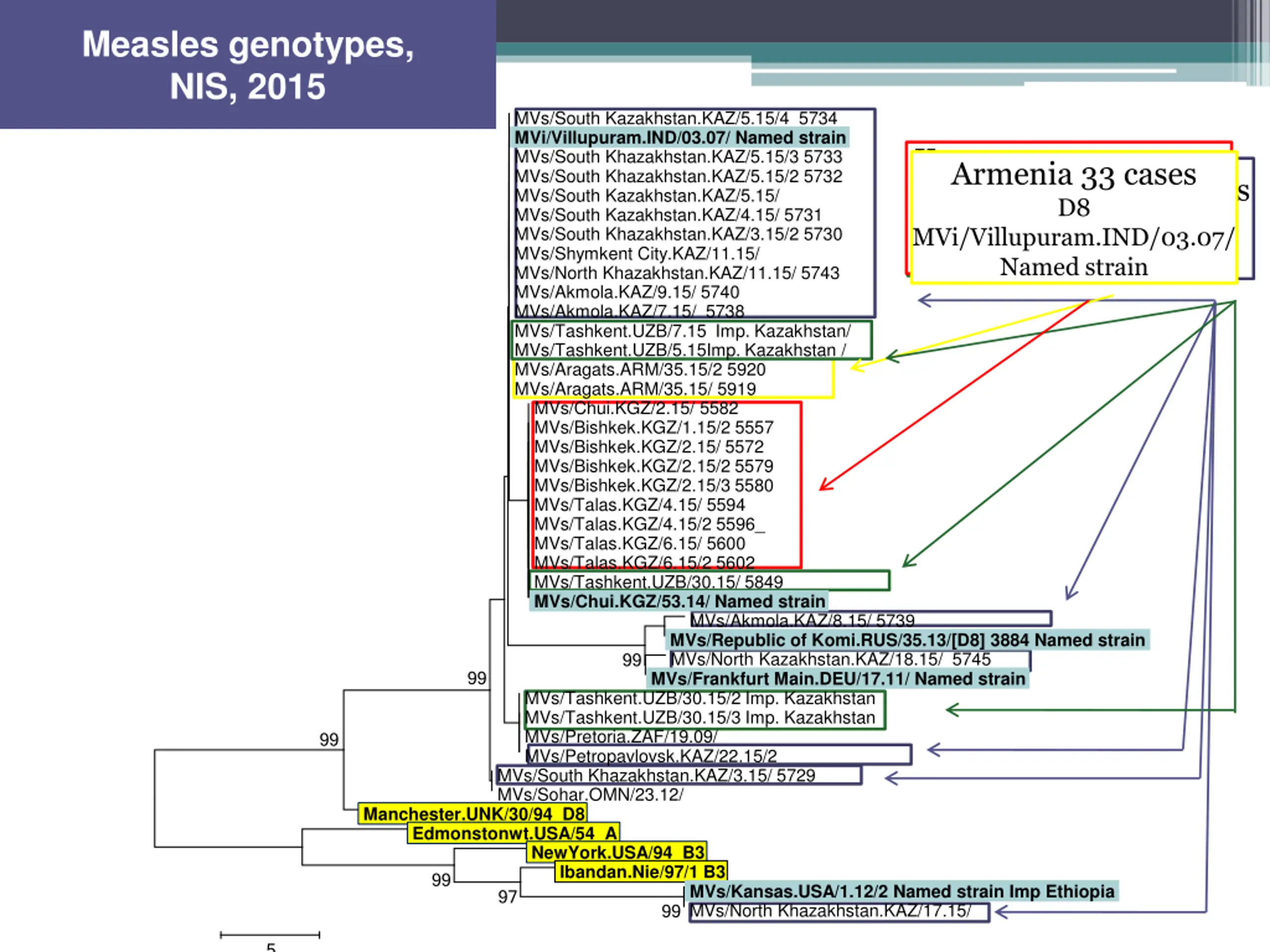Click 'MVs/South Kazakhstan.KAZ/5.15/' label without number
This screenshot has width=1270, height=952.
(x=647, y=196)
